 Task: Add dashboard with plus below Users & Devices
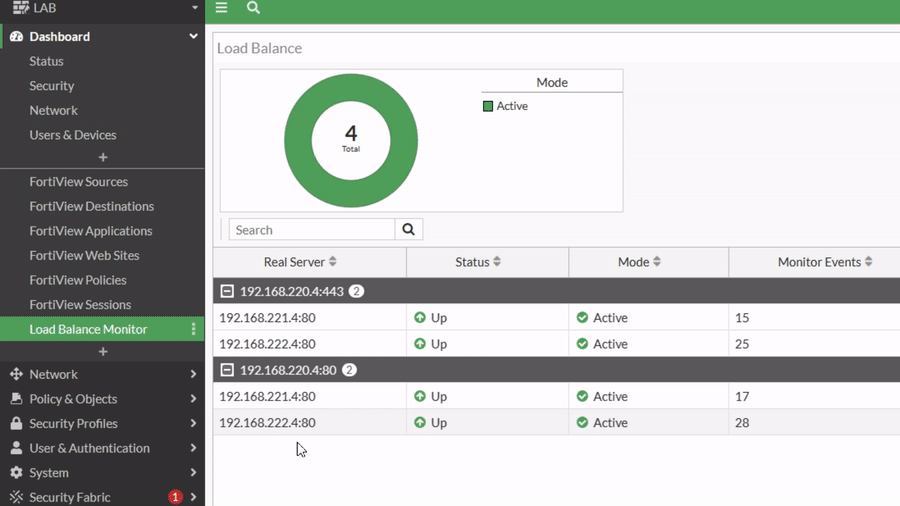coord(103,157)
